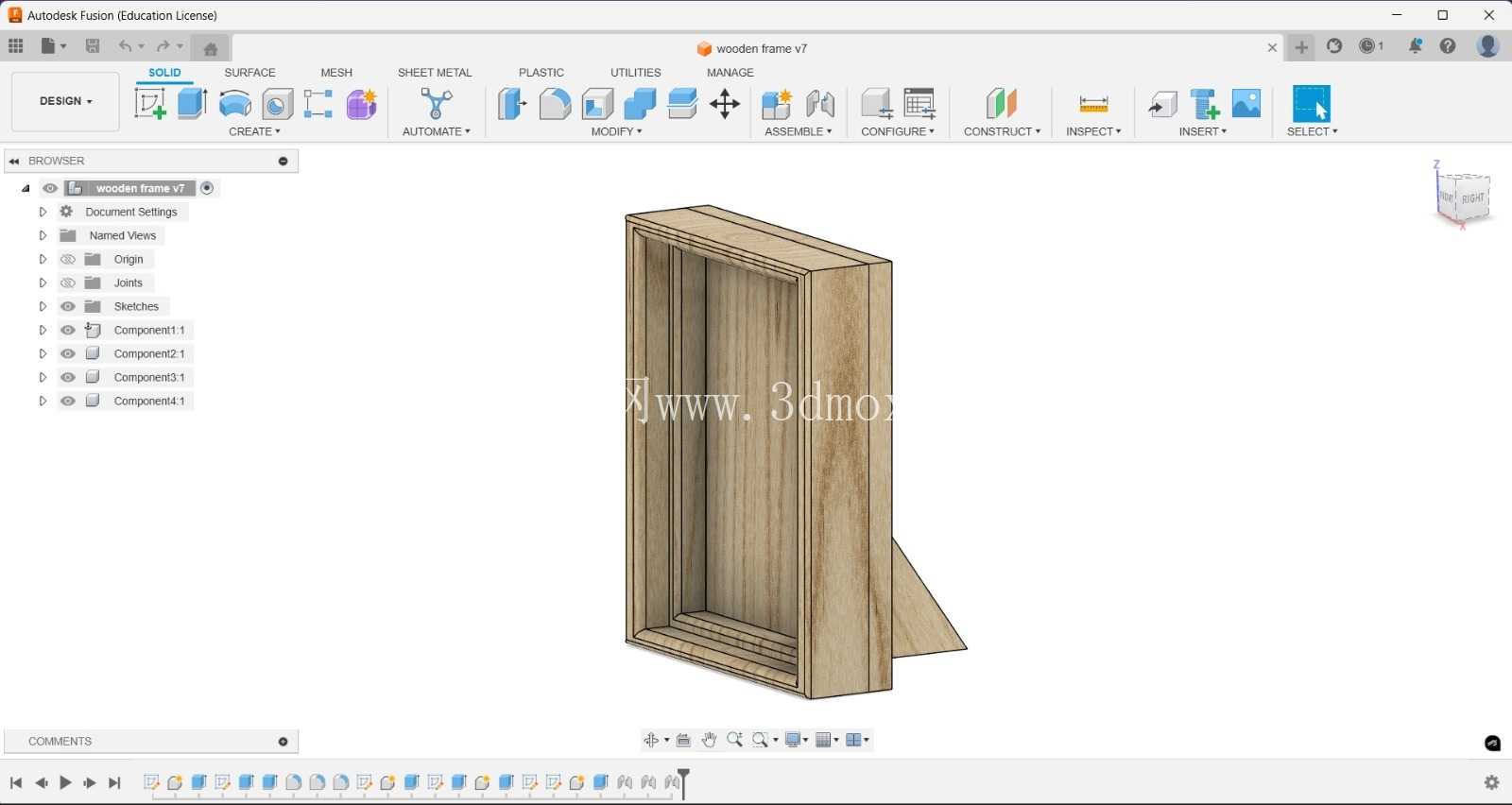This screenshot has height=805, width=1512.
Task: Click the Automate fork icon
Action: (x=436, y=104)
